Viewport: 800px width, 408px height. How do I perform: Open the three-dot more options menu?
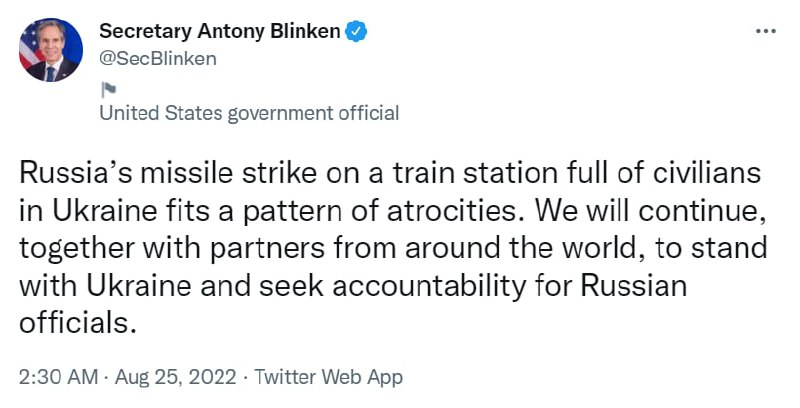765,31
